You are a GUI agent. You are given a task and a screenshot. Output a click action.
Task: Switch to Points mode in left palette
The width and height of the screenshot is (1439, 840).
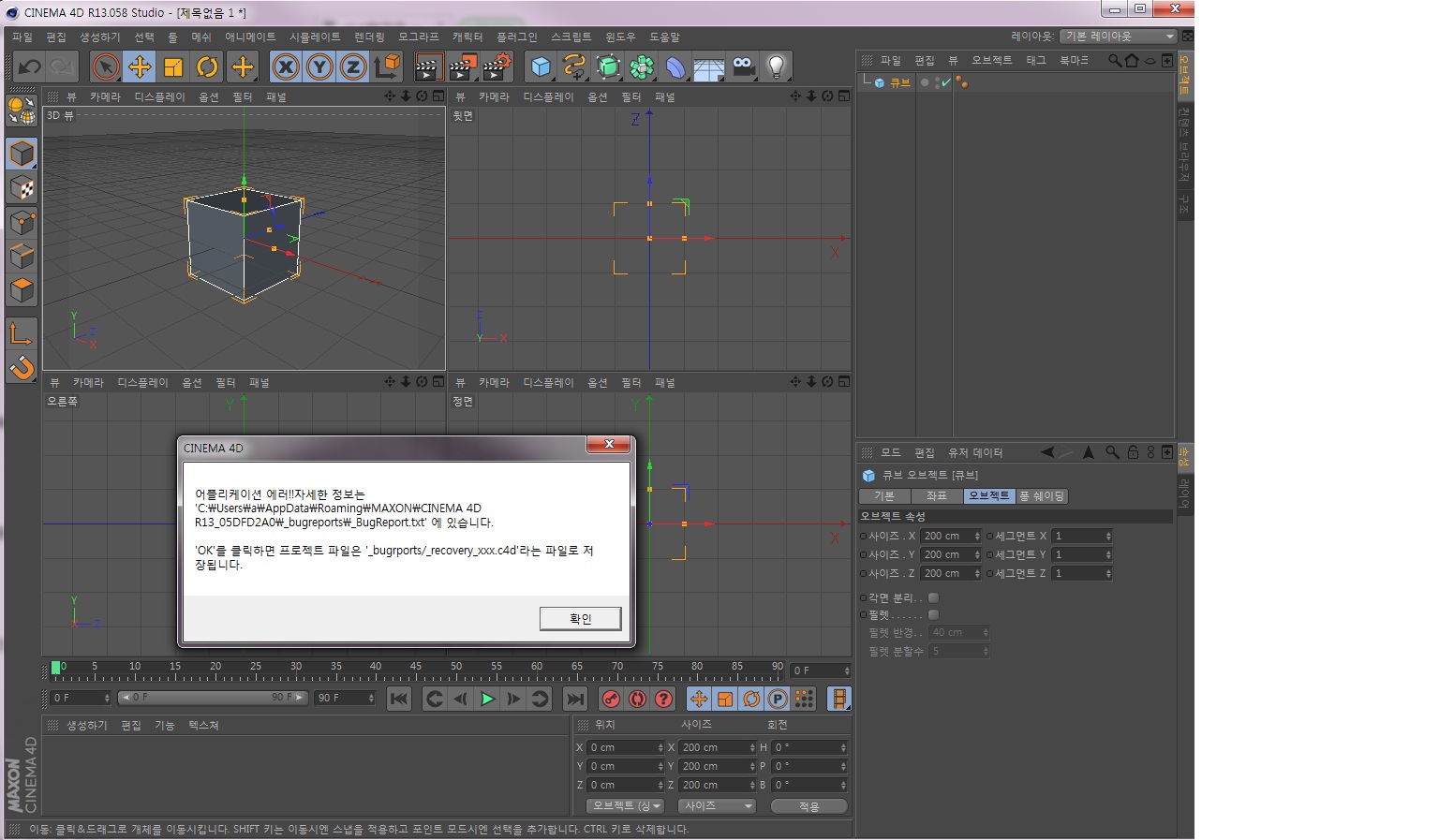[x=22, y=223]
